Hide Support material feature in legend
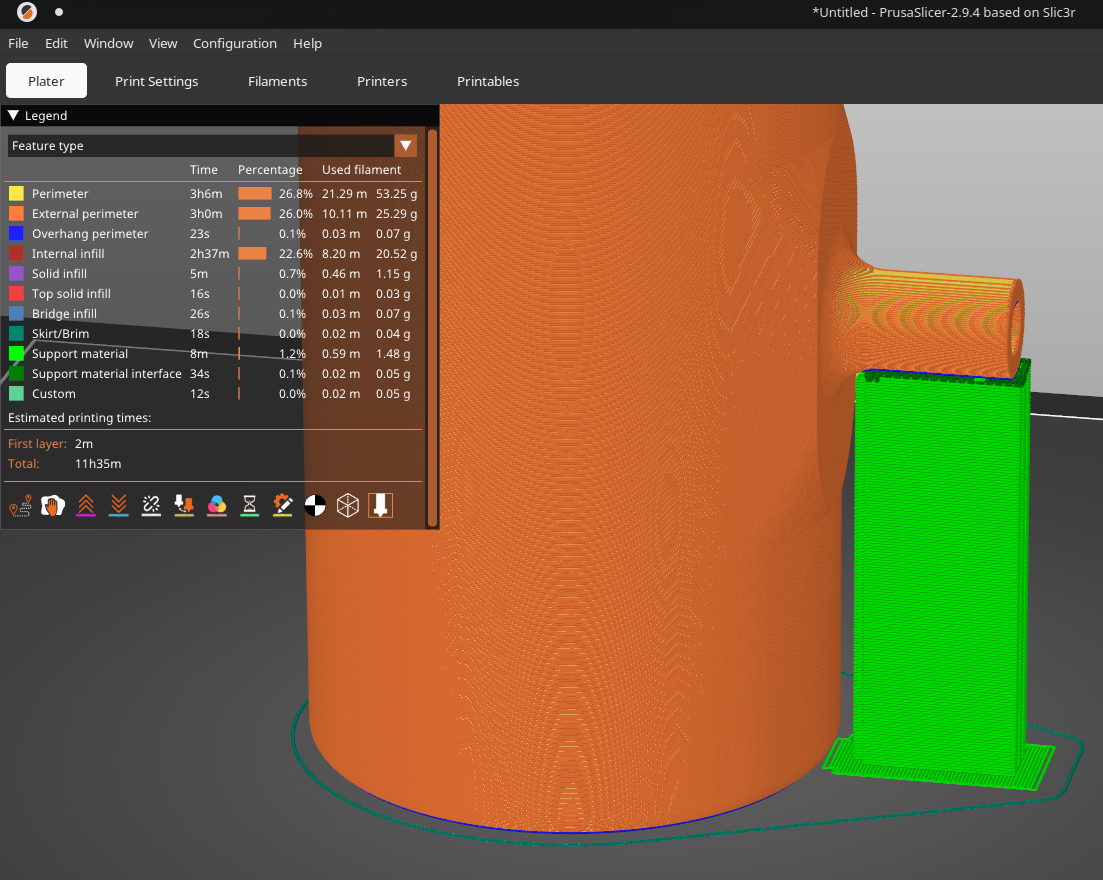 coord(80,354)
